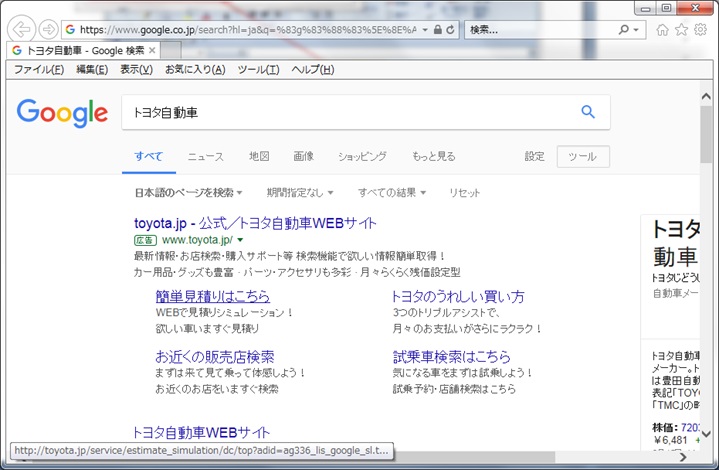This screenshot has width=719, height=470.
Task: Open a new blank tab button
Action: (171, 50)
